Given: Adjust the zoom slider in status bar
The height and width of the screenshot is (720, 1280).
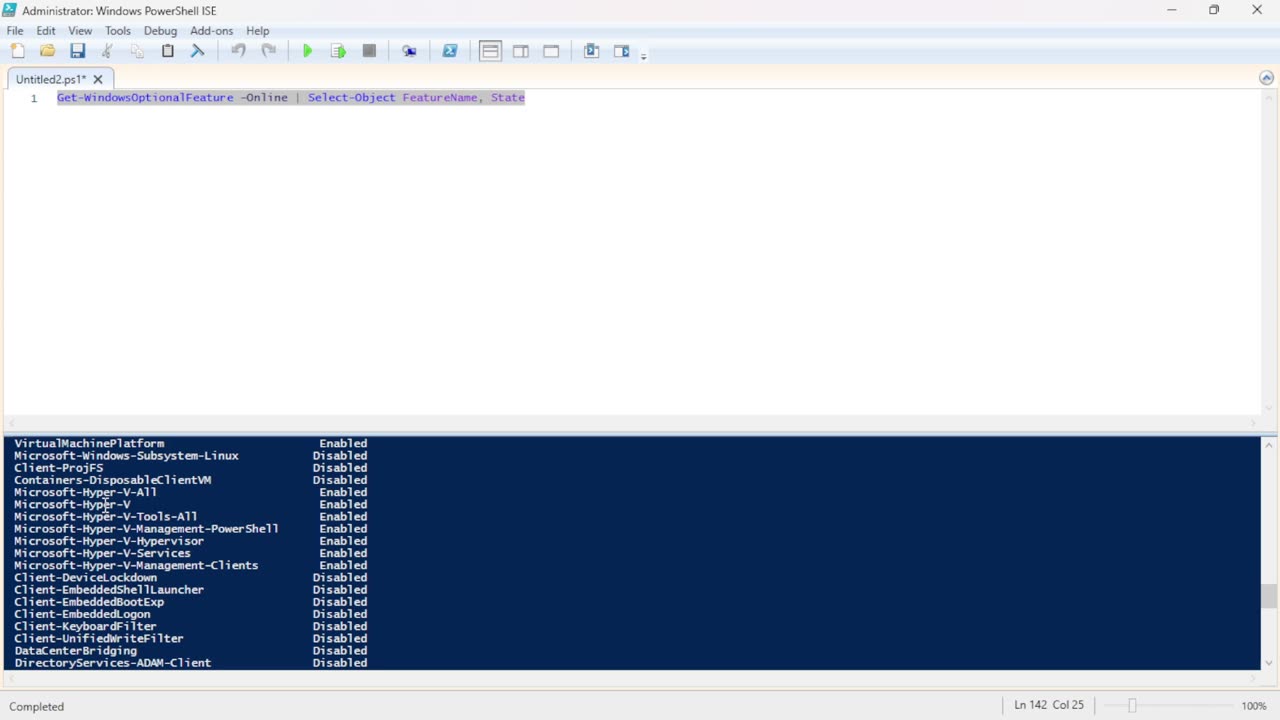Looking at the screenshot, I should [x=1132, y=706].
